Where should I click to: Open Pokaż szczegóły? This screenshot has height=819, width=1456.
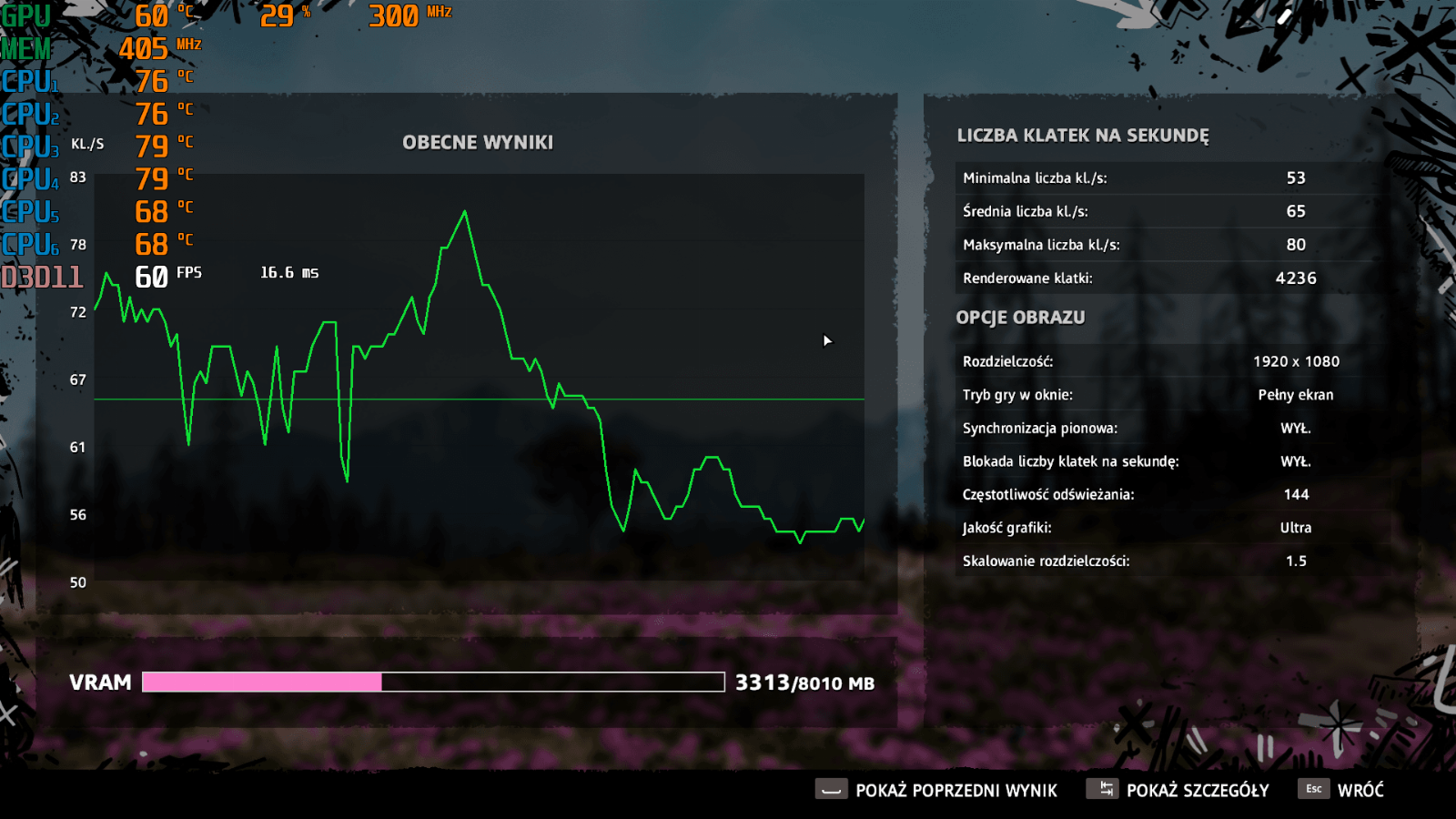[x=1198, y=790]
